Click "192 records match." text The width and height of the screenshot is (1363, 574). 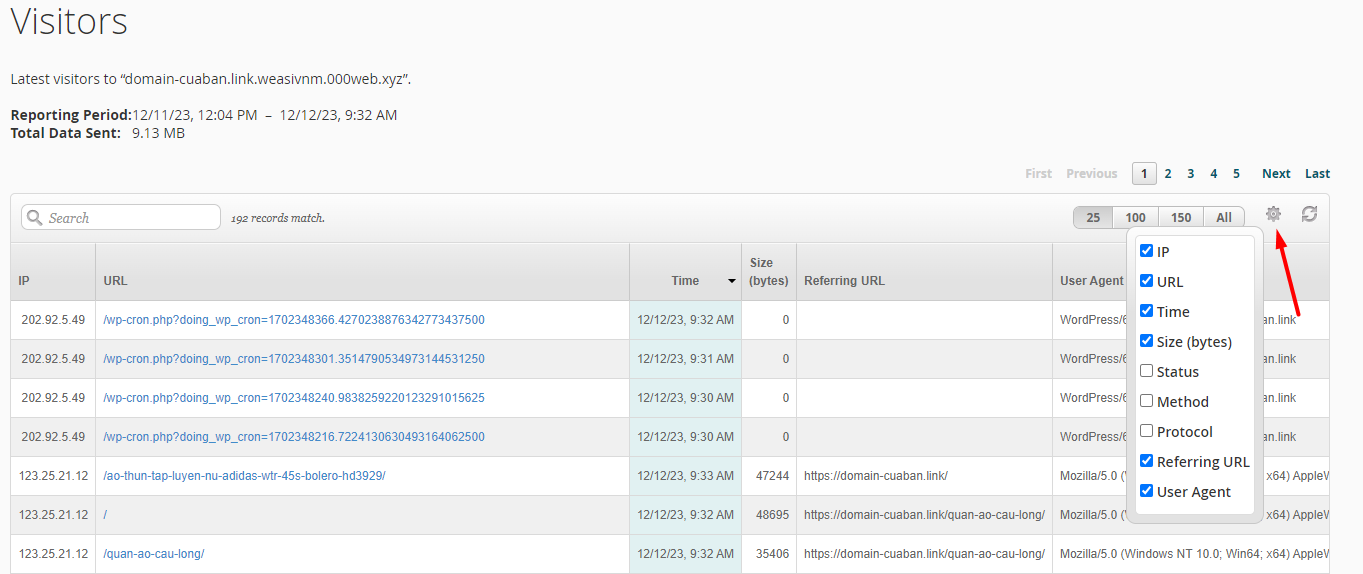(278, 218)
